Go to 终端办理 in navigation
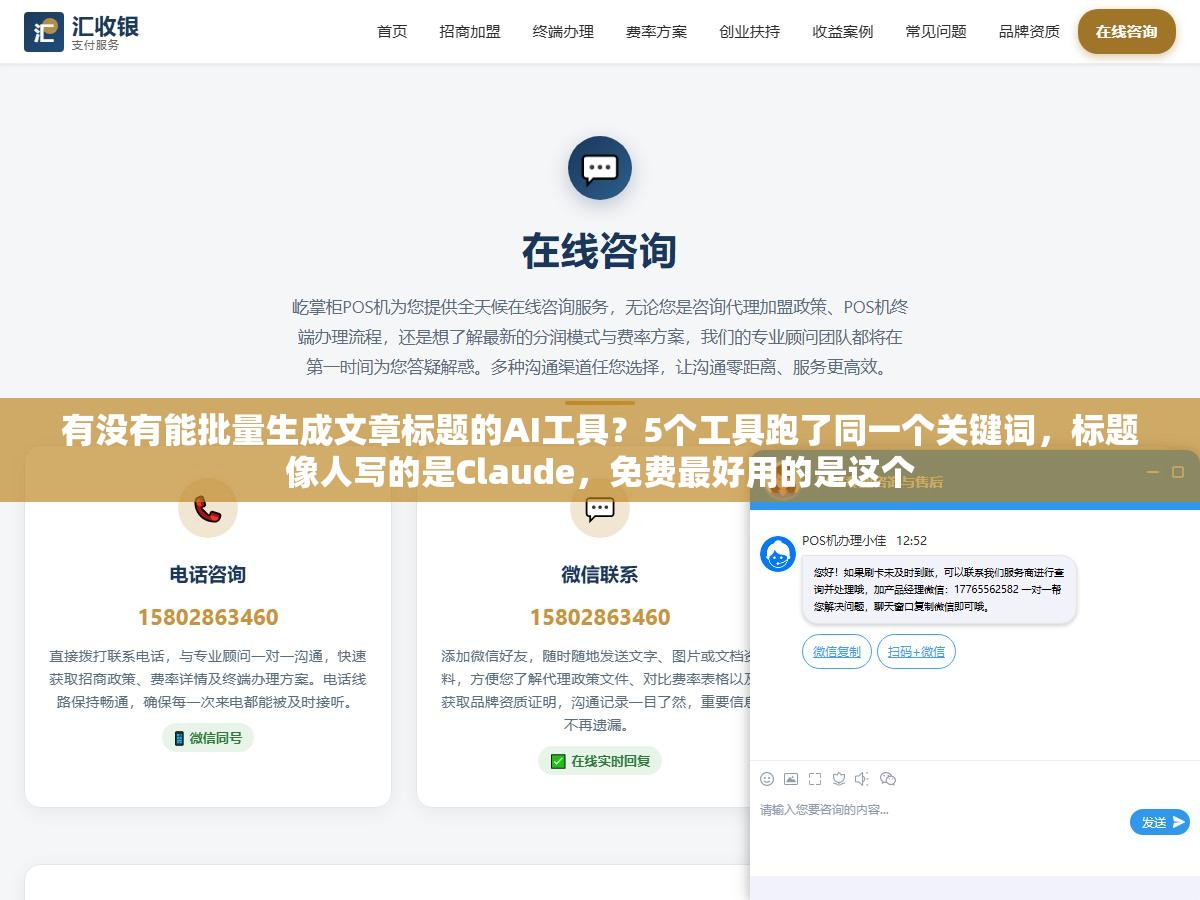The width and height of the screenshot is (1200, 900). 563,31
